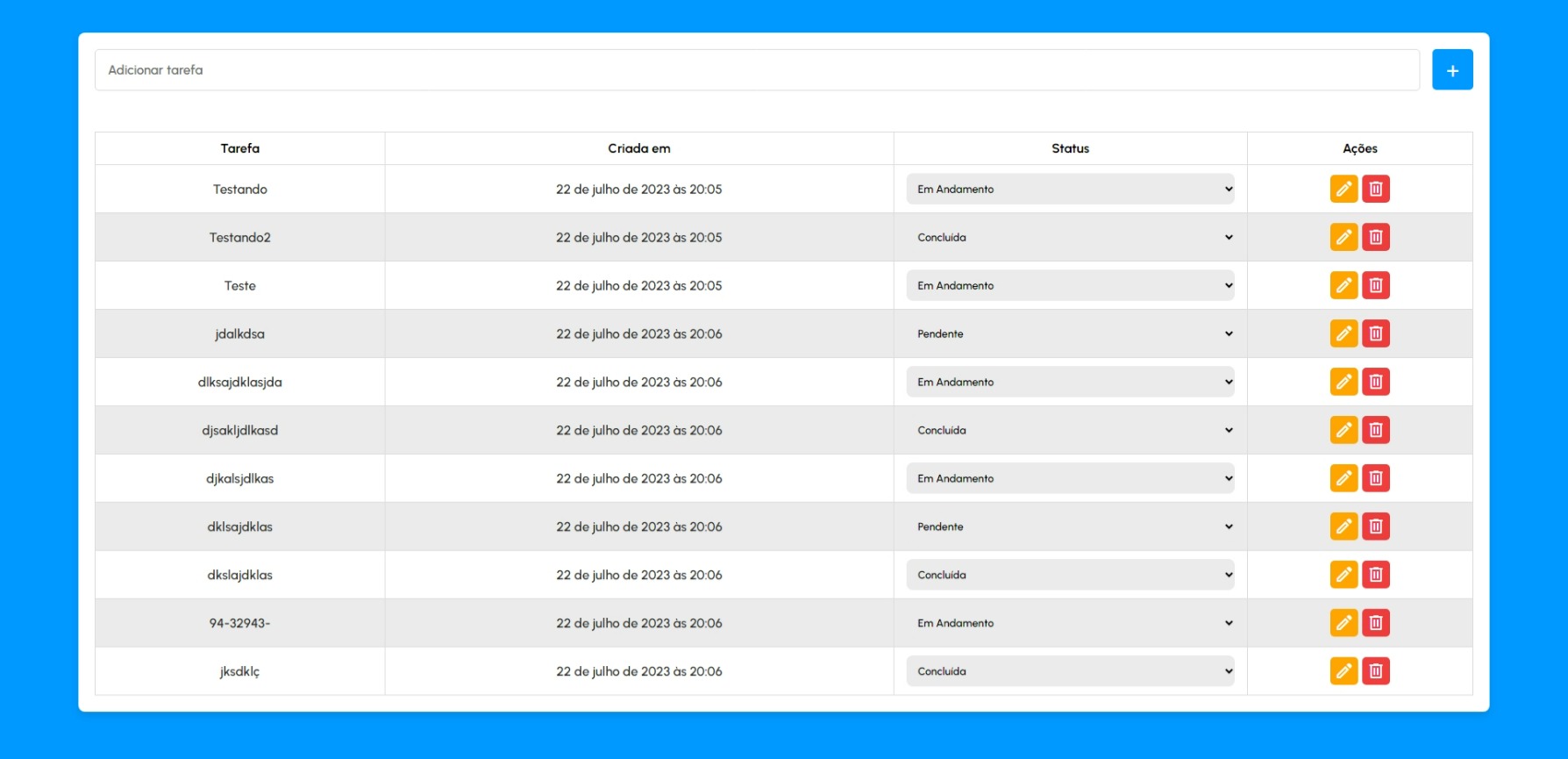Delete the Testando2 task
The image size is (1568, 759).
pyautogui.click(x=1376, y=237)
